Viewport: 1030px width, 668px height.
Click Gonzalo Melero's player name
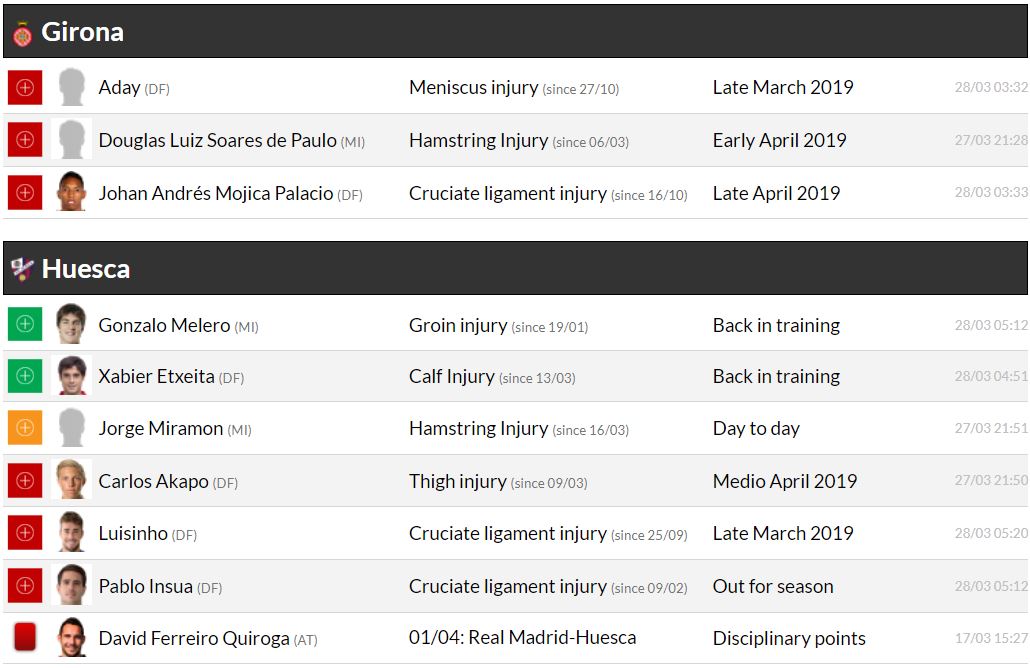pyautogui.click(x=164, y=325)
